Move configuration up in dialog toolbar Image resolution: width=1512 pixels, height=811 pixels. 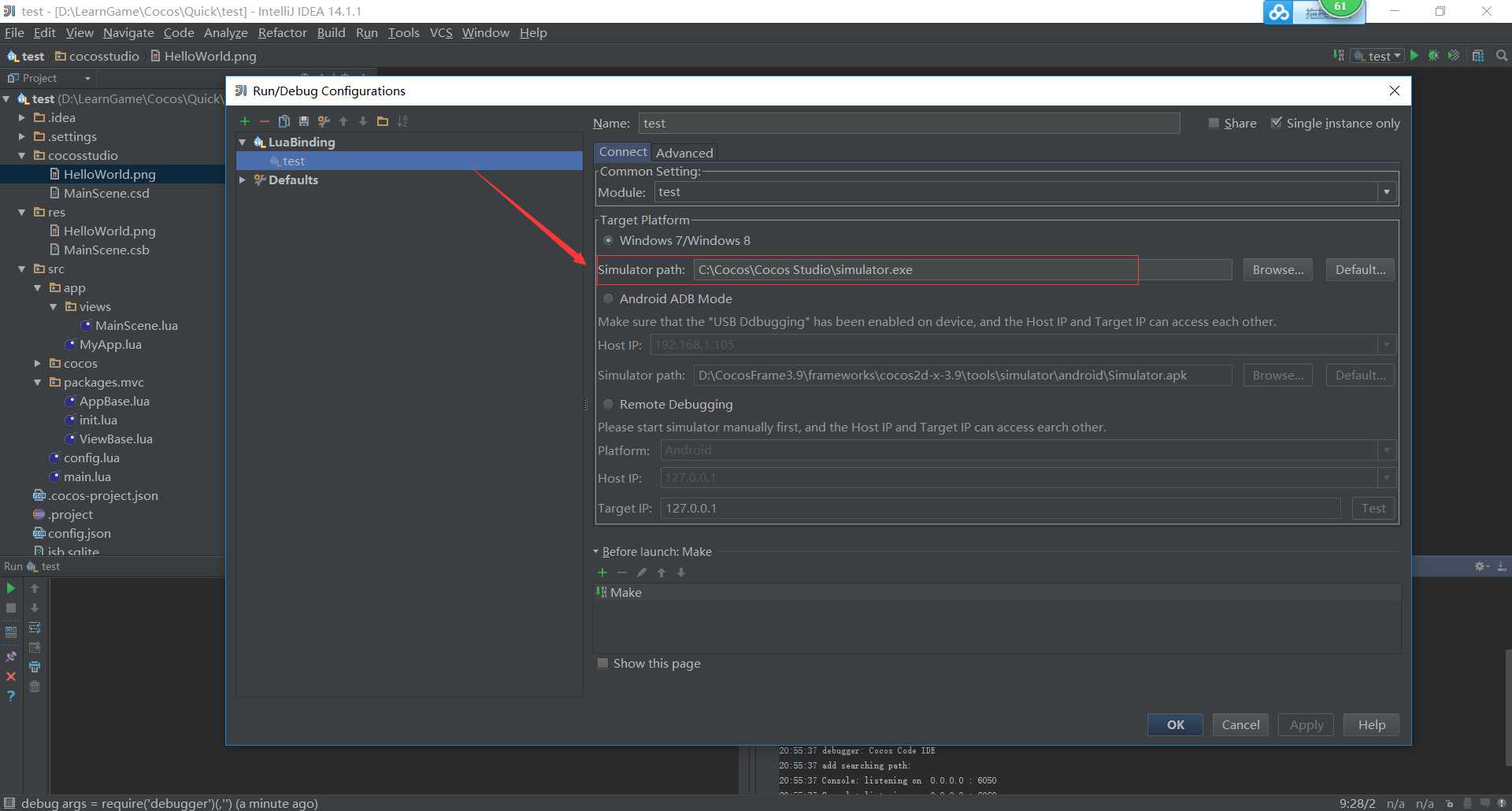(343, 121)
